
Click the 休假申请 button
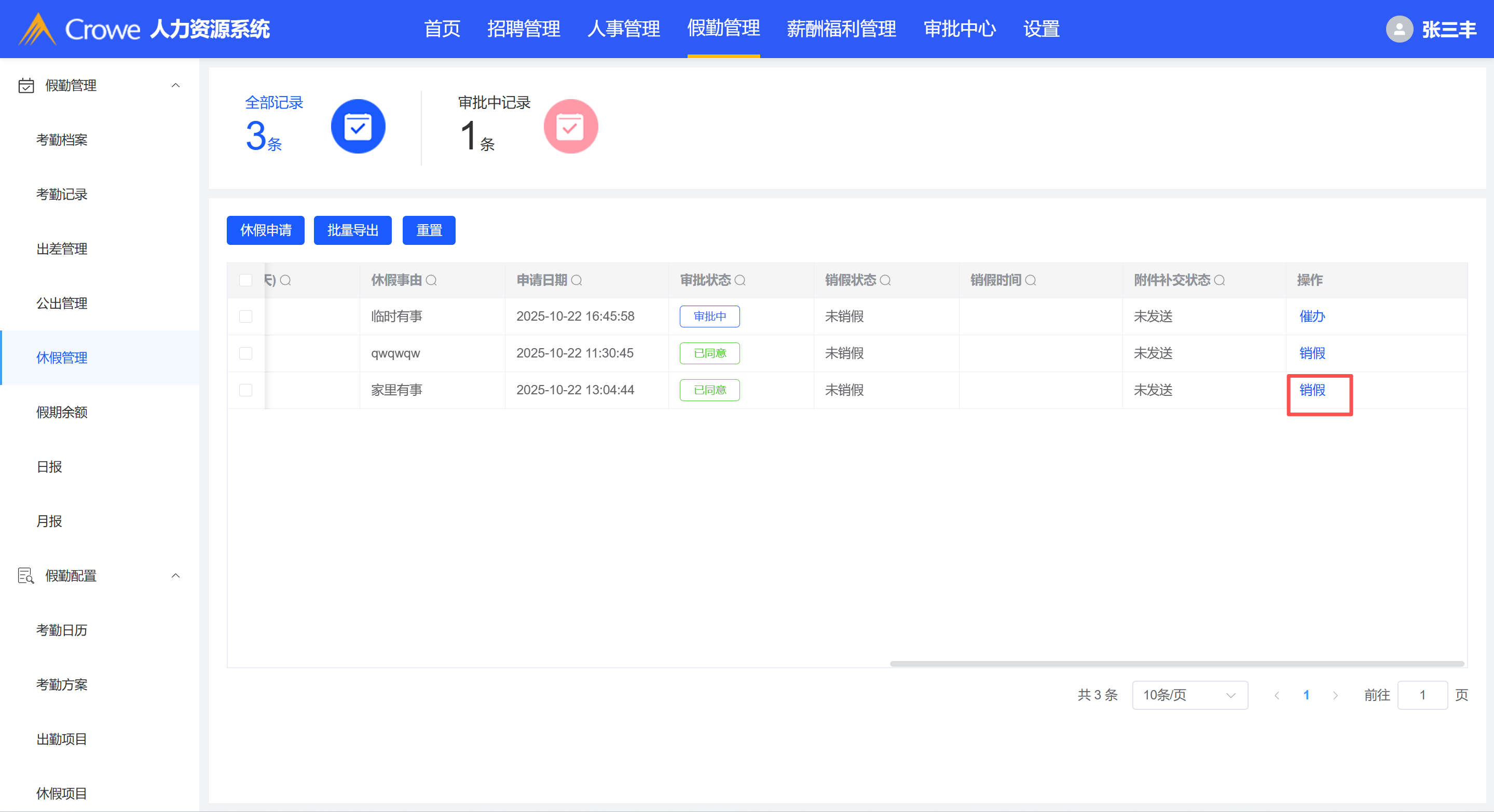[266, 230]
